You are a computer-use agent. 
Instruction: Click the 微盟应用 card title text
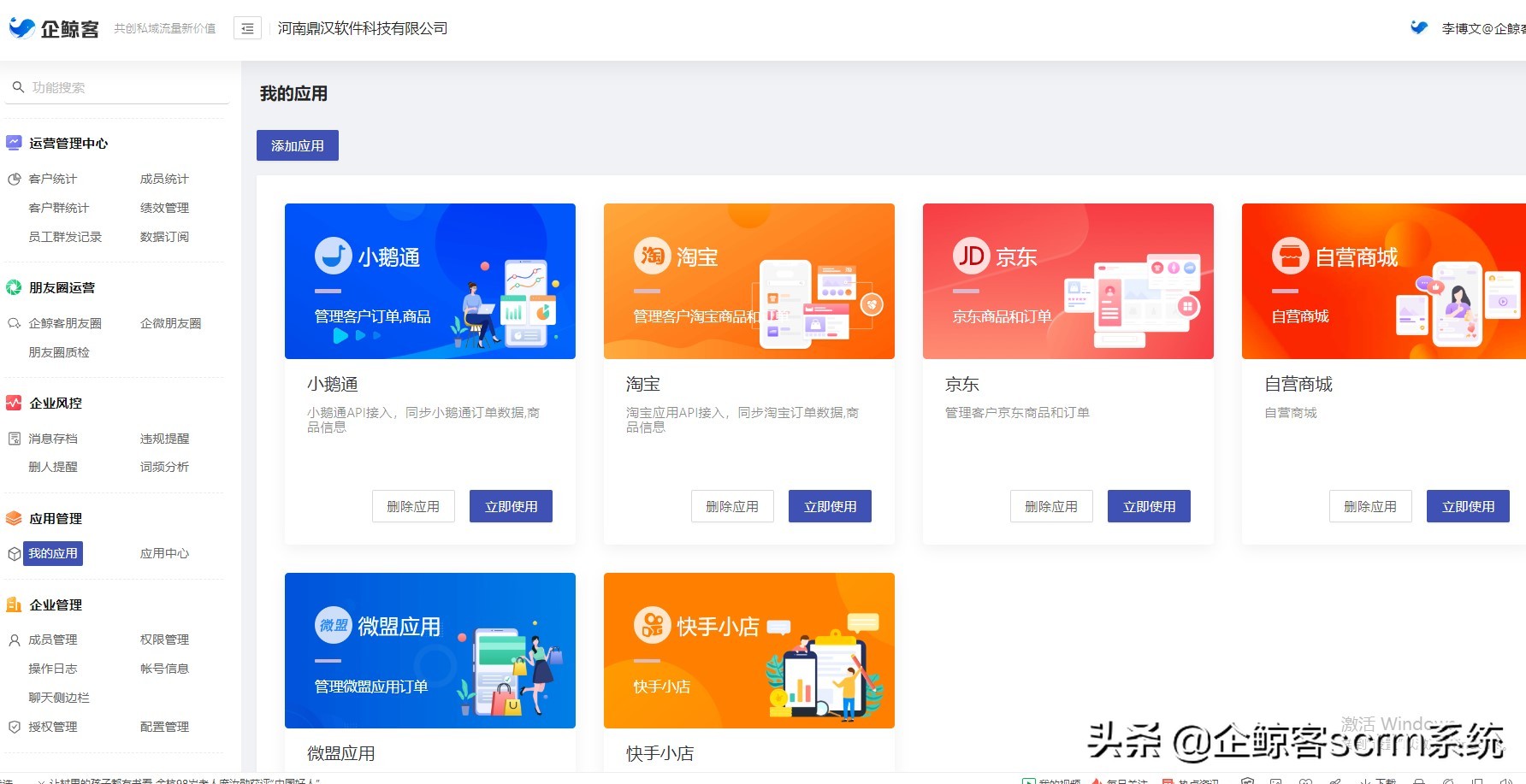click(341, 753)
